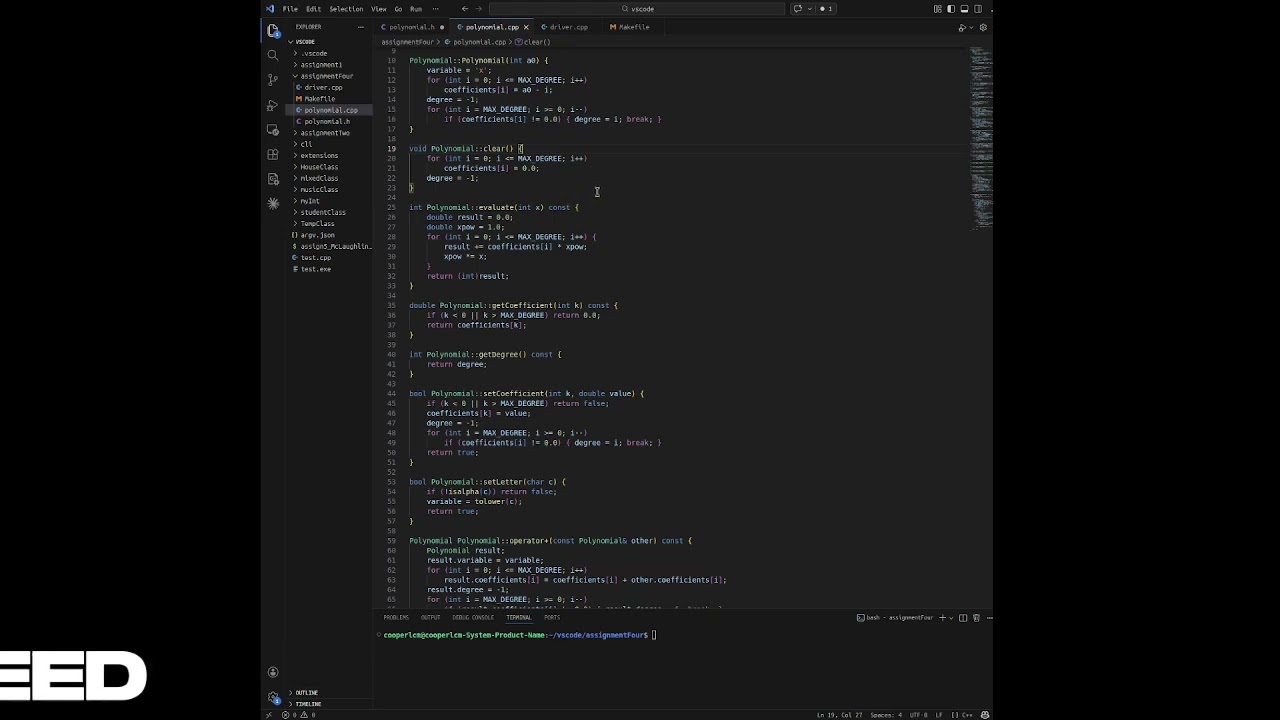Open the Remote Explorer view icon

coord(273,130)
